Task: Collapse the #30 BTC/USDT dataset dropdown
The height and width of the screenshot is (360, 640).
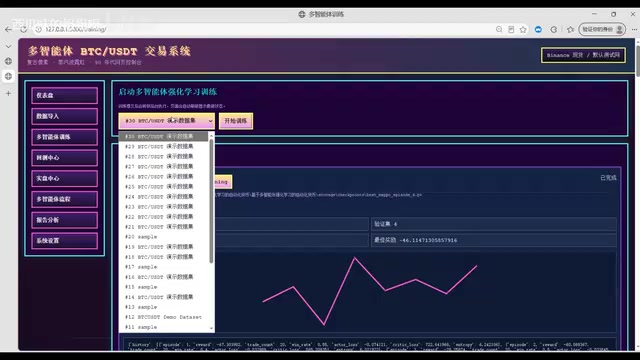Action: click(167, 121)
